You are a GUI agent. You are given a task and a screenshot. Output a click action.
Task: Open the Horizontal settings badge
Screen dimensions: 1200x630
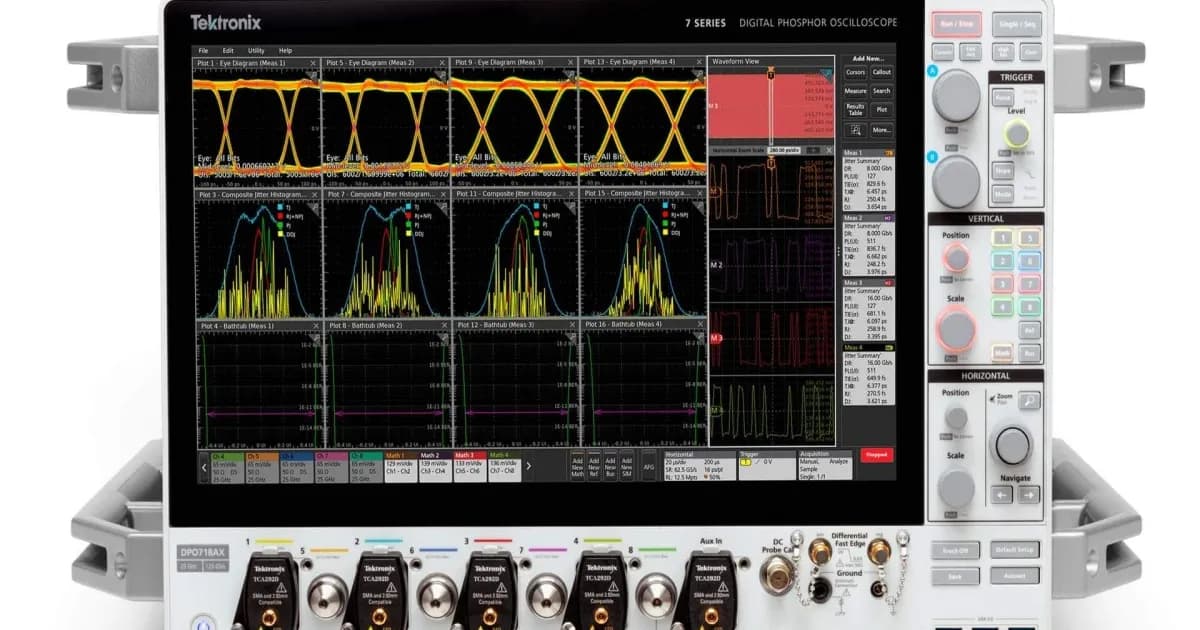(x=700, y=466)
